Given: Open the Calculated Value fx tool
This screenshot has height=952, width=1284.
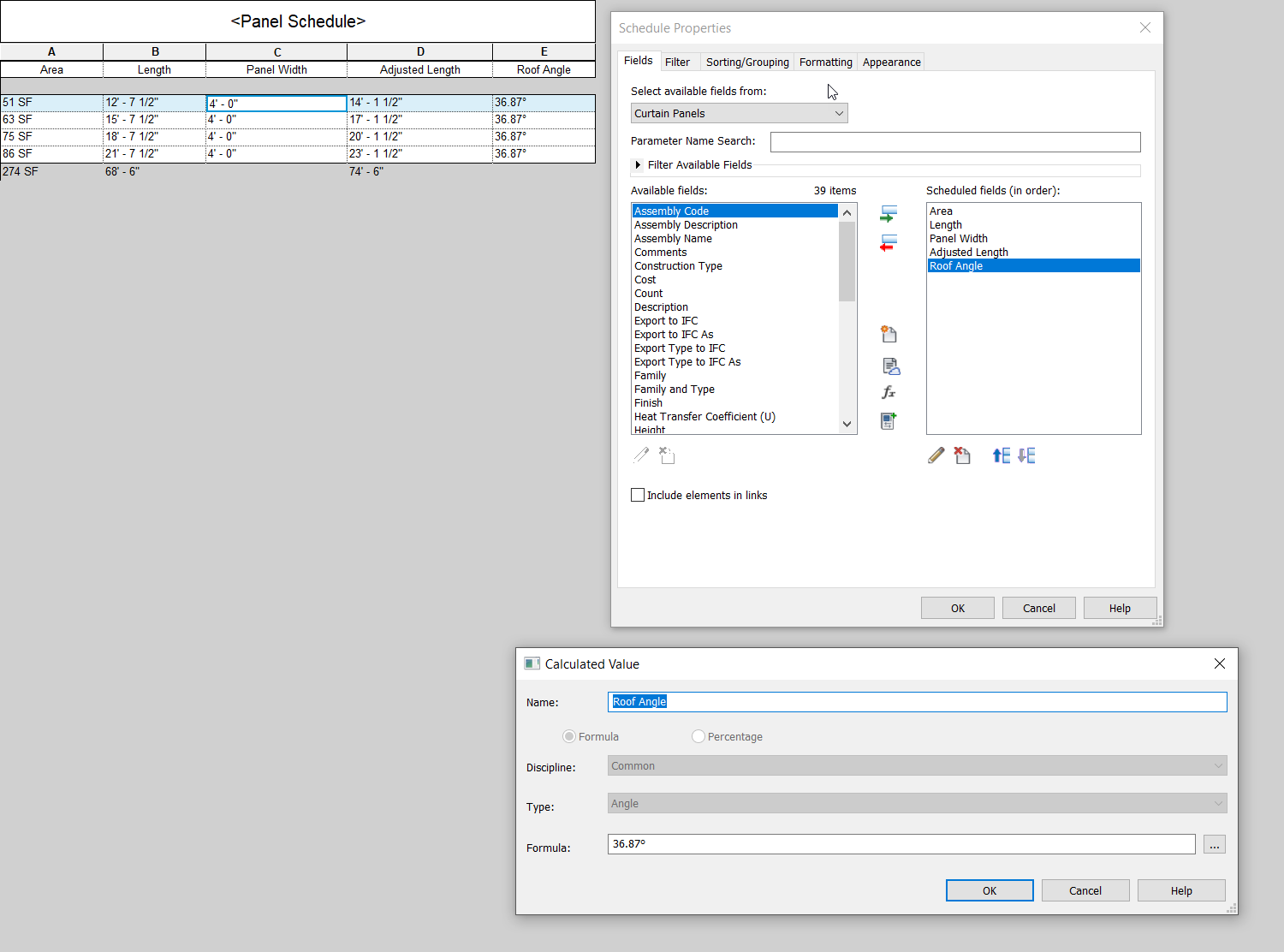Looking at the screenshot, I should 889,391.
